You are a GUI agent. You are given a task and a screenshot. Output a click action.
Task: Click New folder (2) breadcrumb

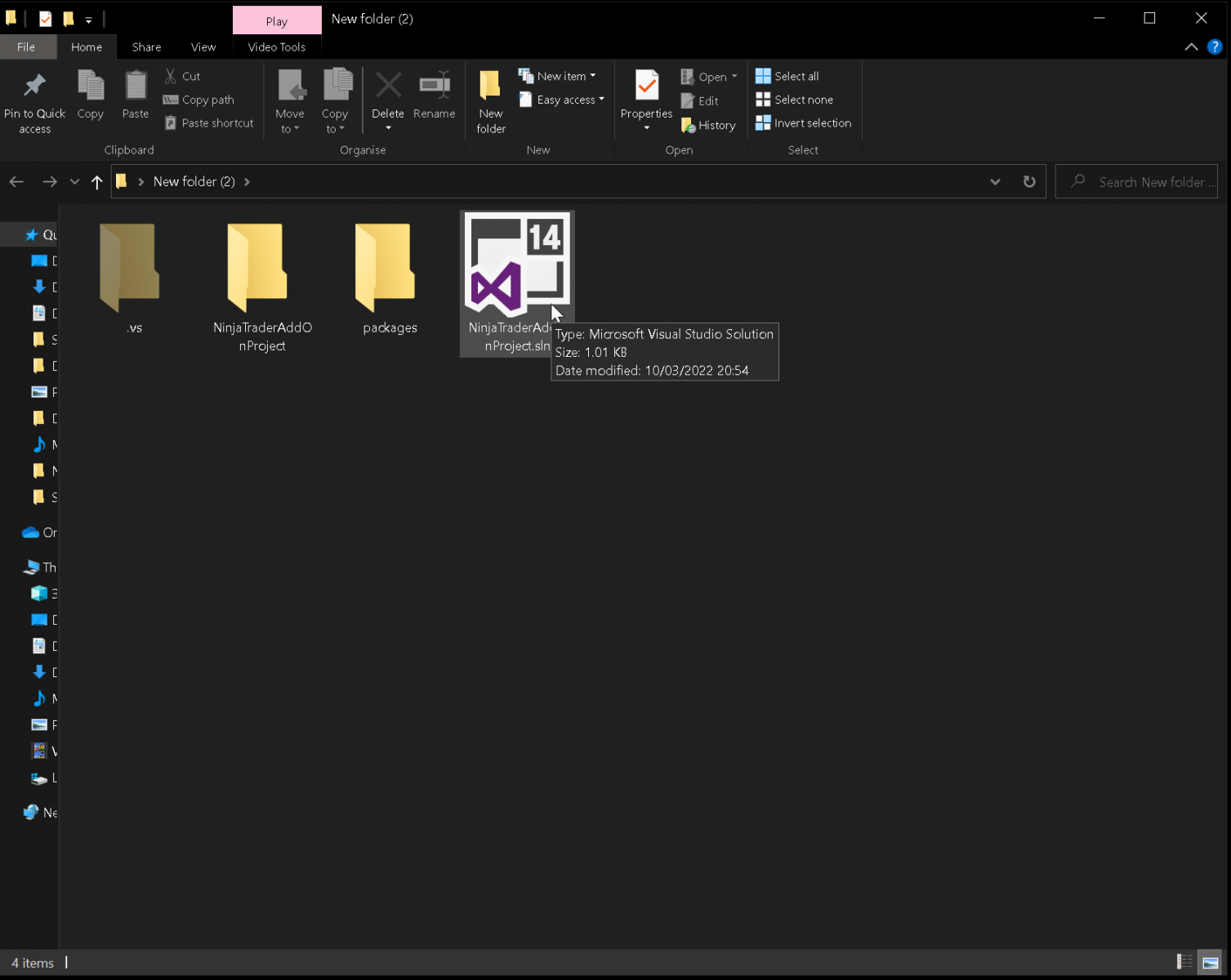pyautogui.click(x=194, y=181)
